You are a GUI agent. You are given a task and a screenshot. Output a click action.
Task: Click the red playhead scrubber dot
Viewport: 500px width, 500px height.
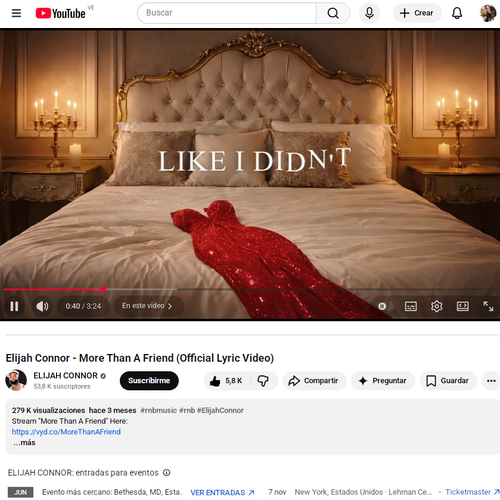(103, 289)
